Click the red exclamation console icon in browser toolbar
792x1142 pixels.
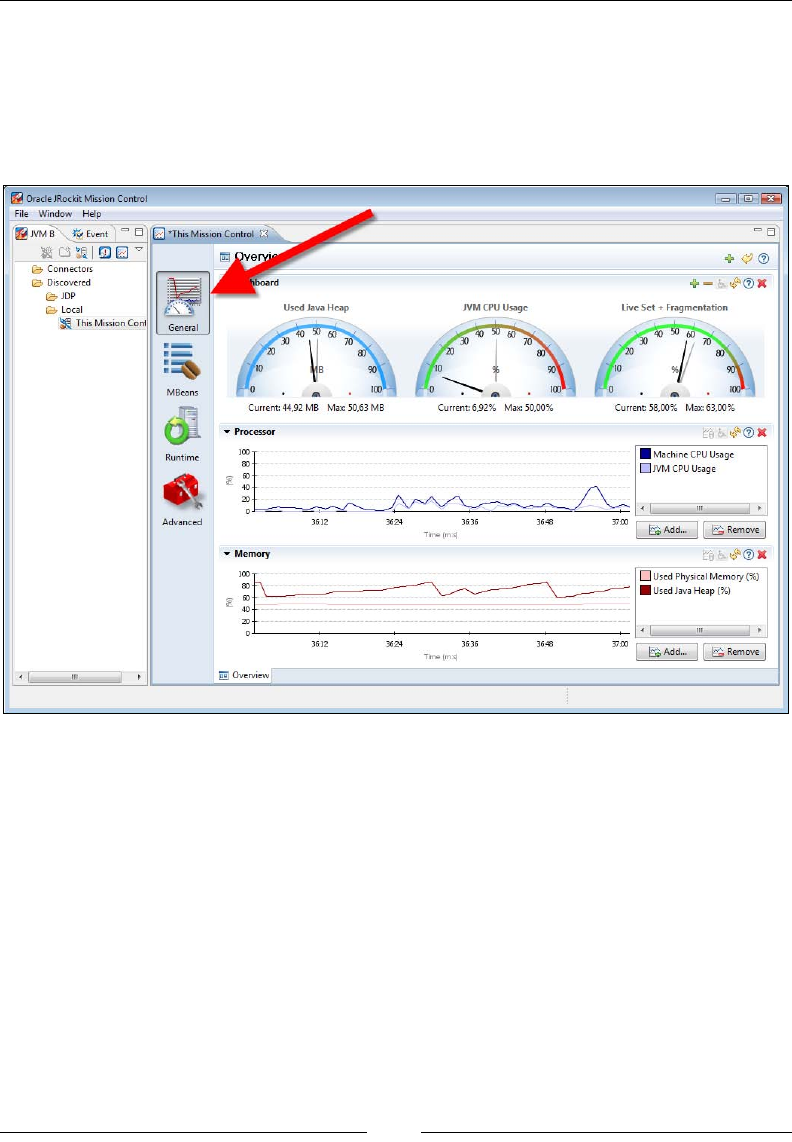click(x=105, y=253)
